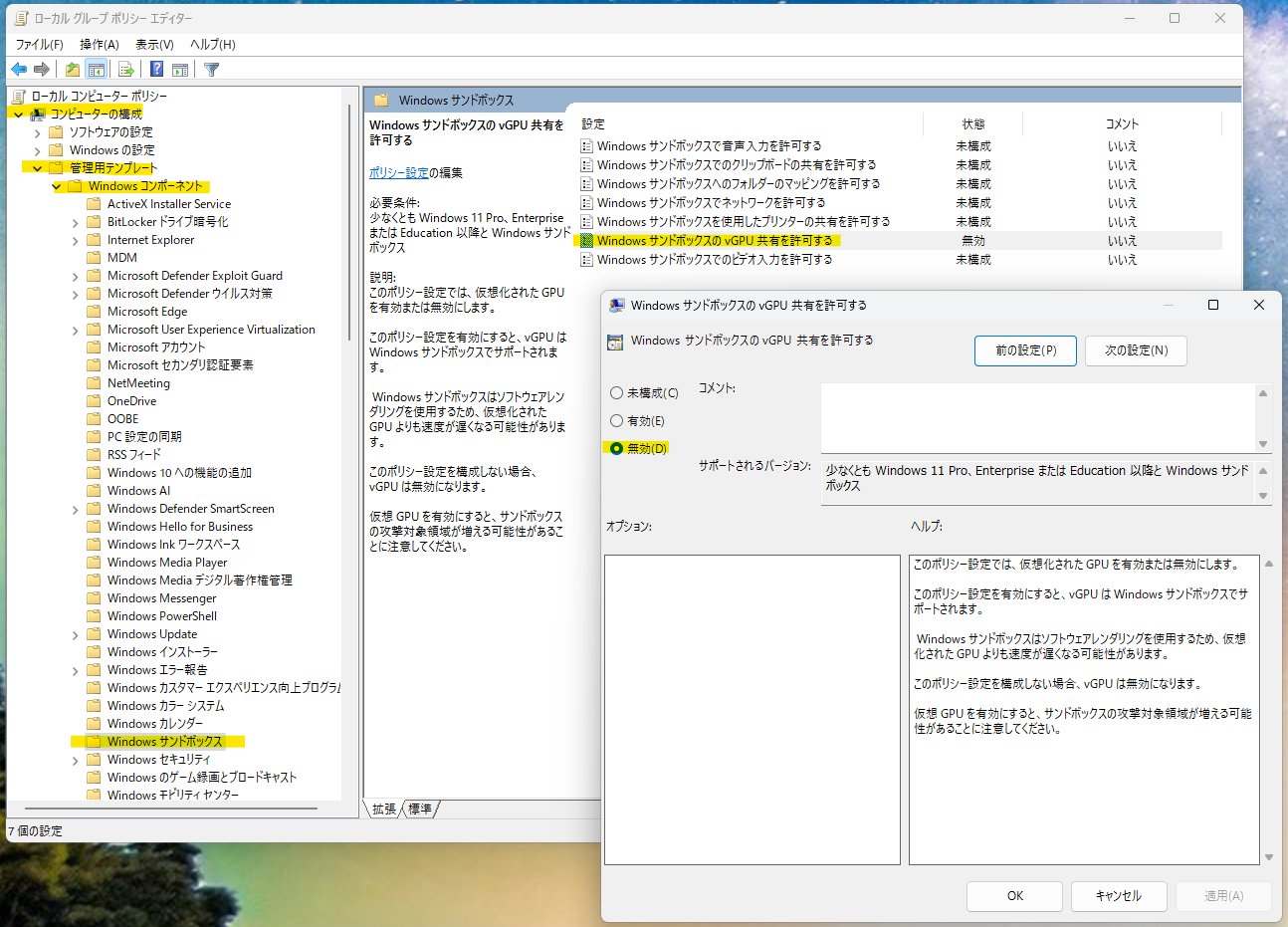
Task: Open the ポリシー設定 edit link
Action: pyautogui.click(x=399, y=173)
